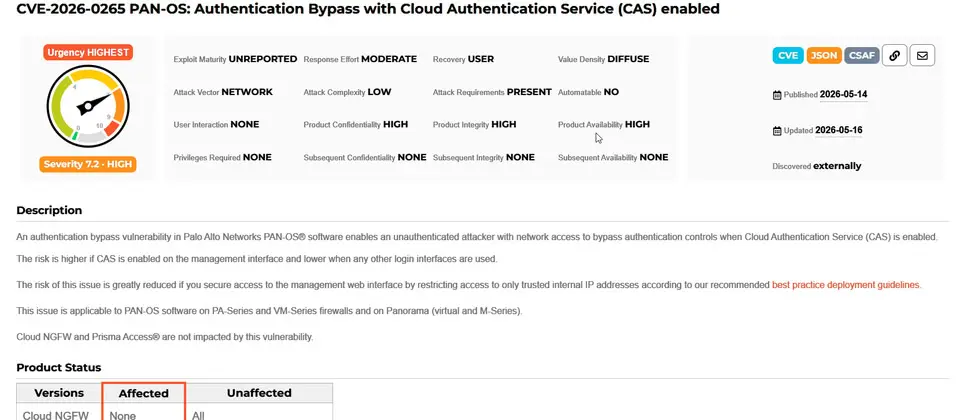
Task: Click the CVE-2026-0265 advisory title
Action: (x=368, y=9)
